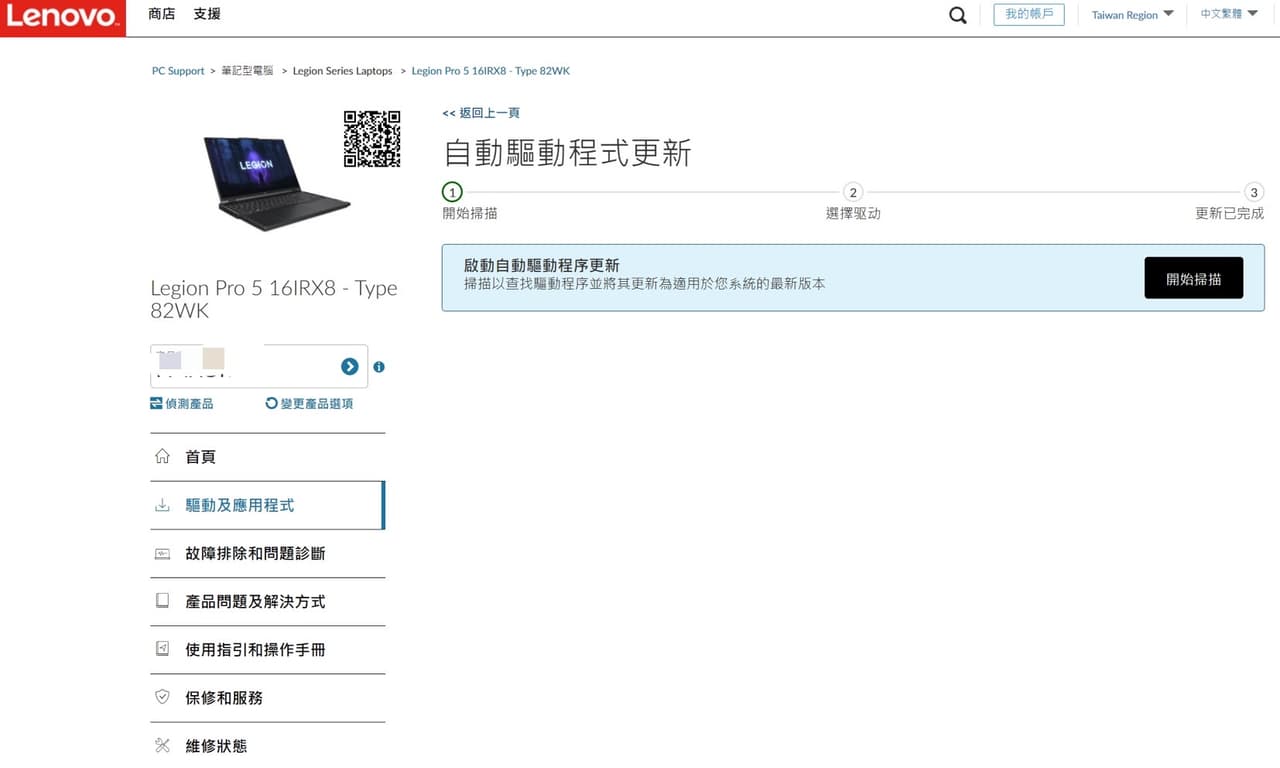
Task: Click step 2 選擇驱动 progress marker
Action: [853, 192]
